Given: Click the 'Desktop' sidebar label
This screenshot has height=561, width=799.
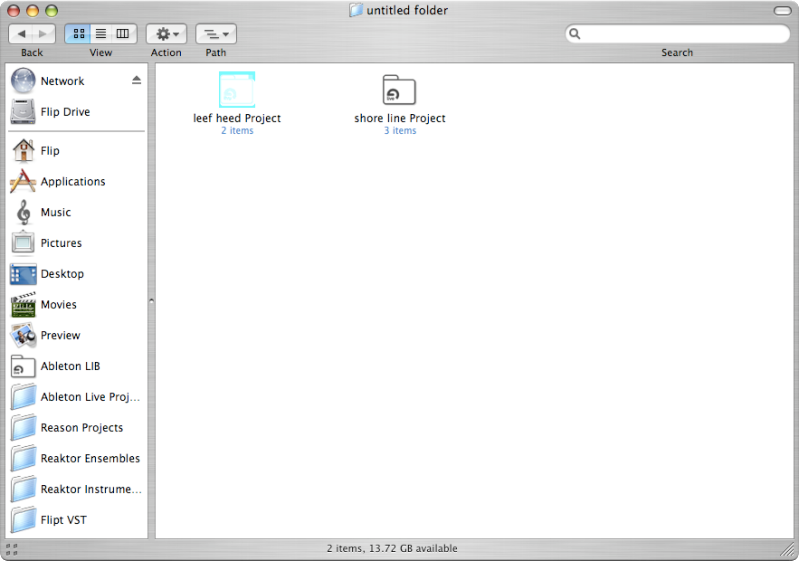Looking at the screenshot, I should coord(62,274).
